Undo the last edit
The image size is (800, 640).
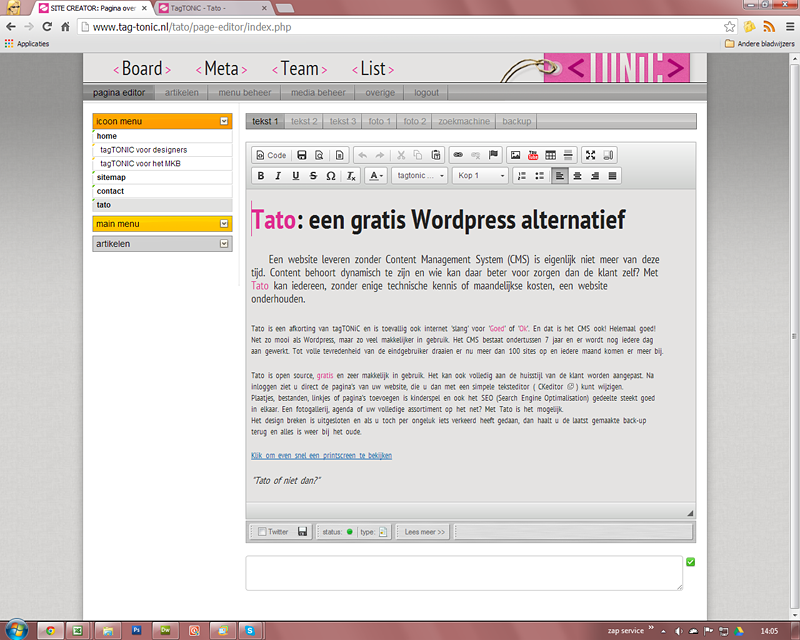coord(363,155)
